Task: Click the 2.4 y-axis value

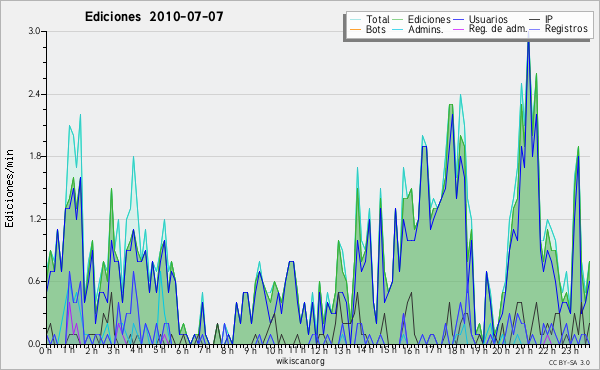Action: pyautogui.click(x=34, y=94)
